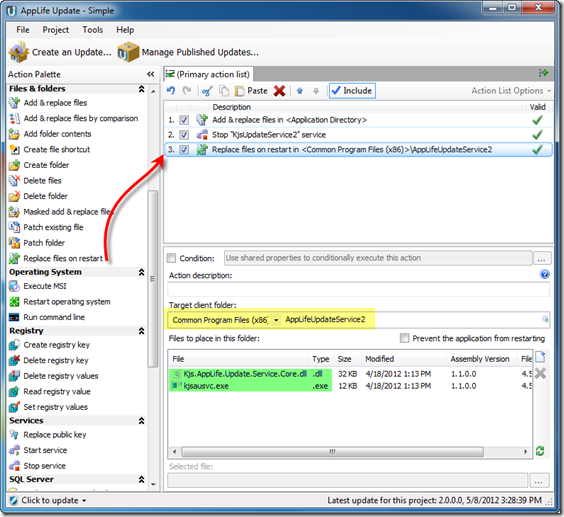Click the Condition browse ellipsis button

pos(541,258)
